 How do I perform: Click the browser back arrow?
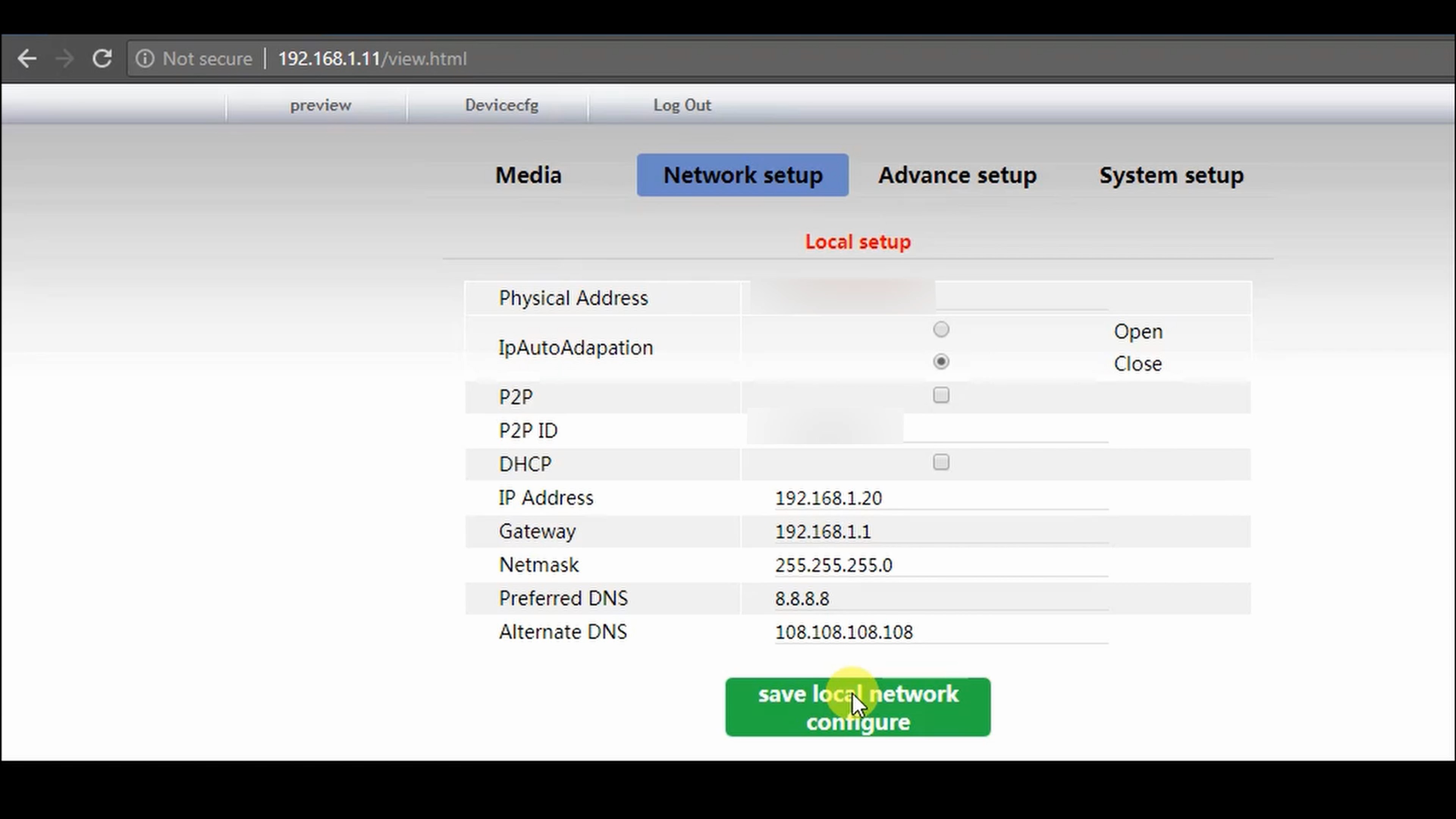tap(27, 58)
